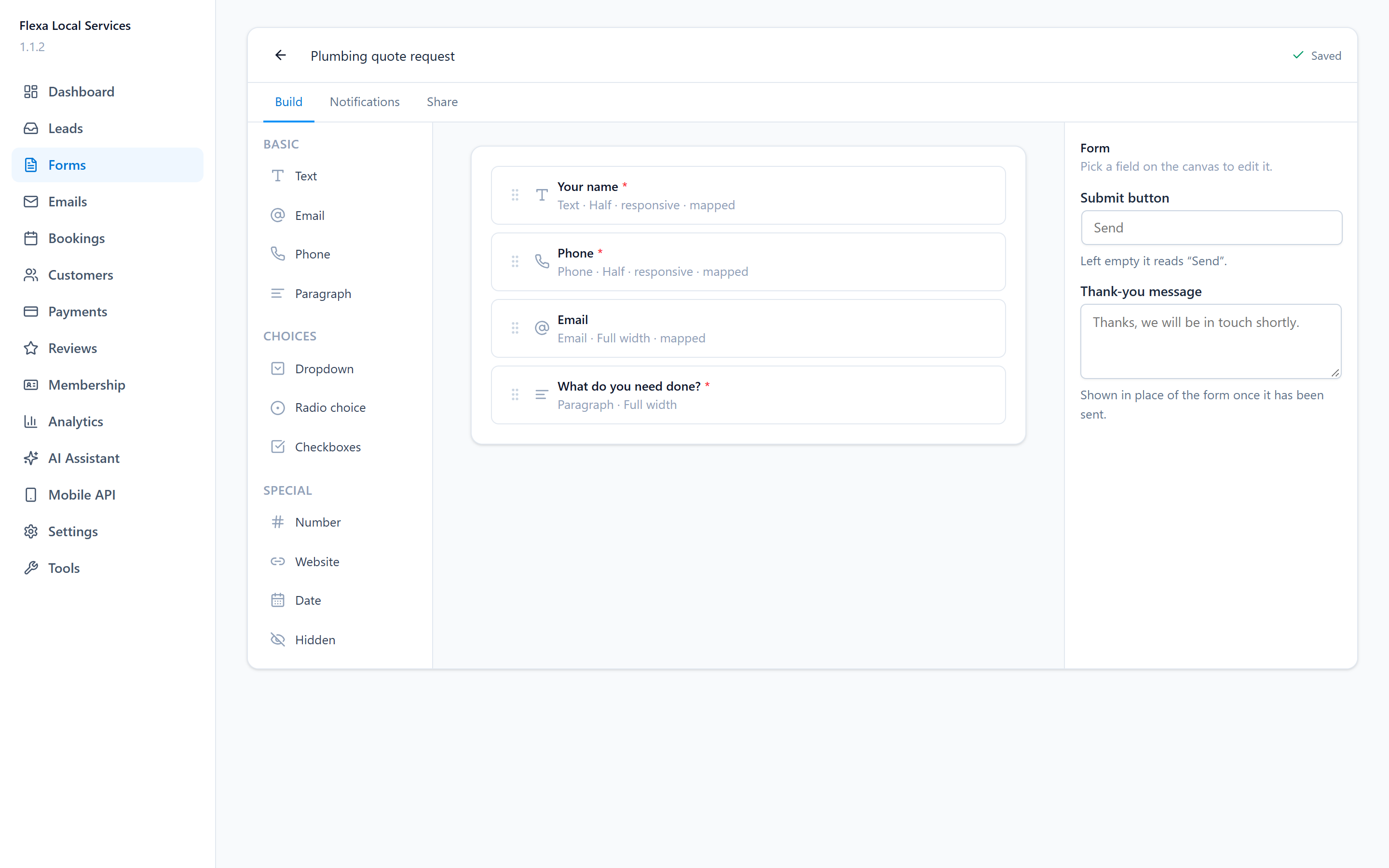Click the back arrow icon

pyautogui.click(x=280, y=55)
